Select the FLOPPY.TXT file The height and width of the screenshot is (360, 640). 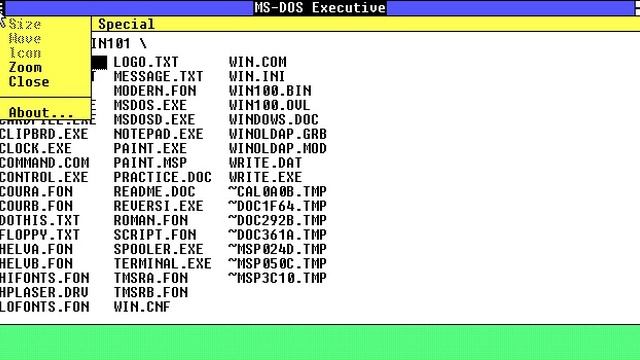click(x=40, y=235)
